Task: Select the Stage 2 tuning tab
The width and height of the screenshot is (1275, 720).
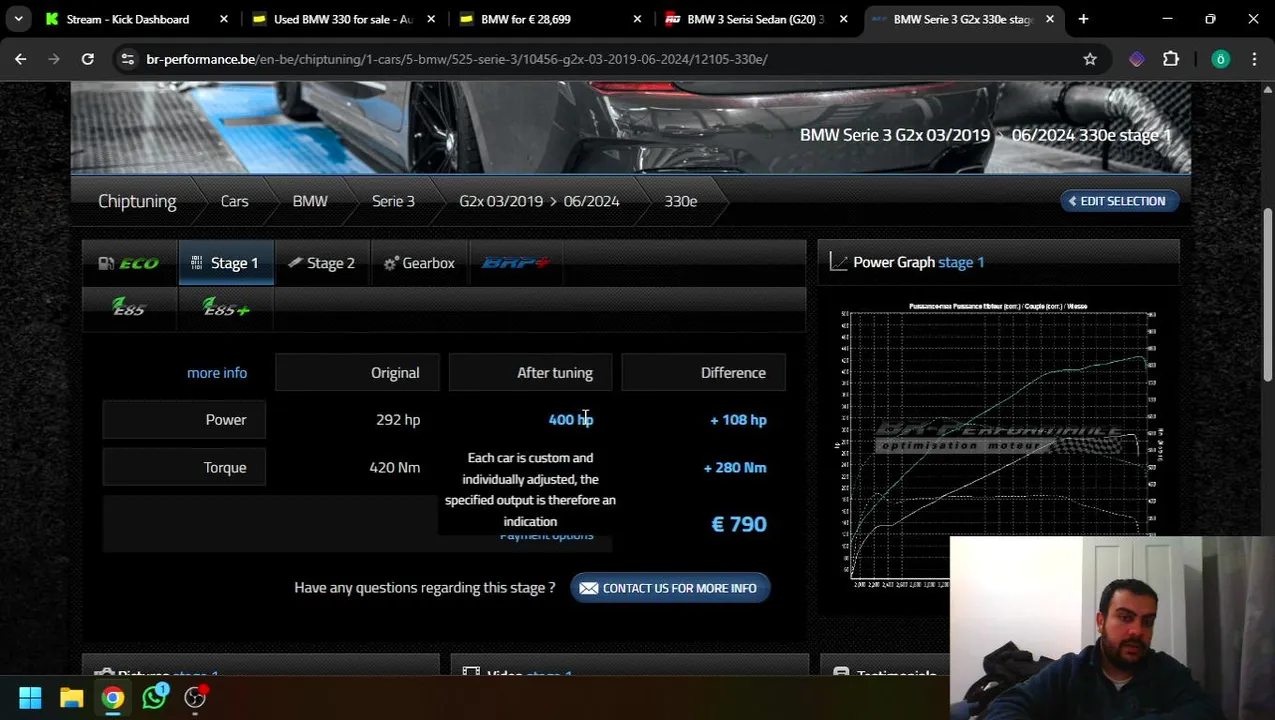Action: [322, 263]
